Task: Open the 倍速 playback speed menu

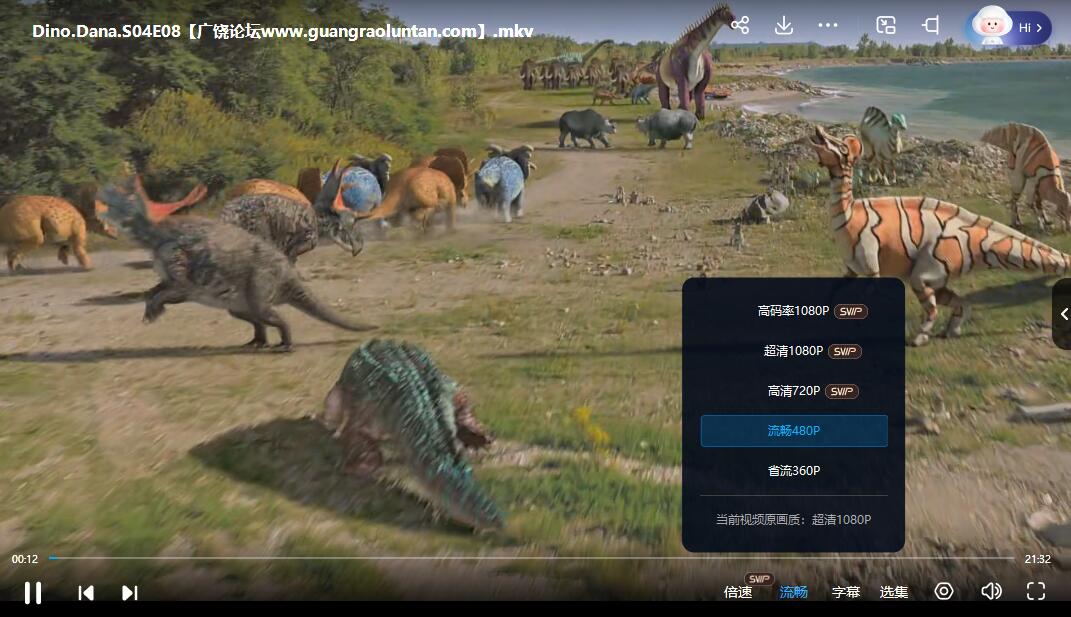Action: (738, 592)
